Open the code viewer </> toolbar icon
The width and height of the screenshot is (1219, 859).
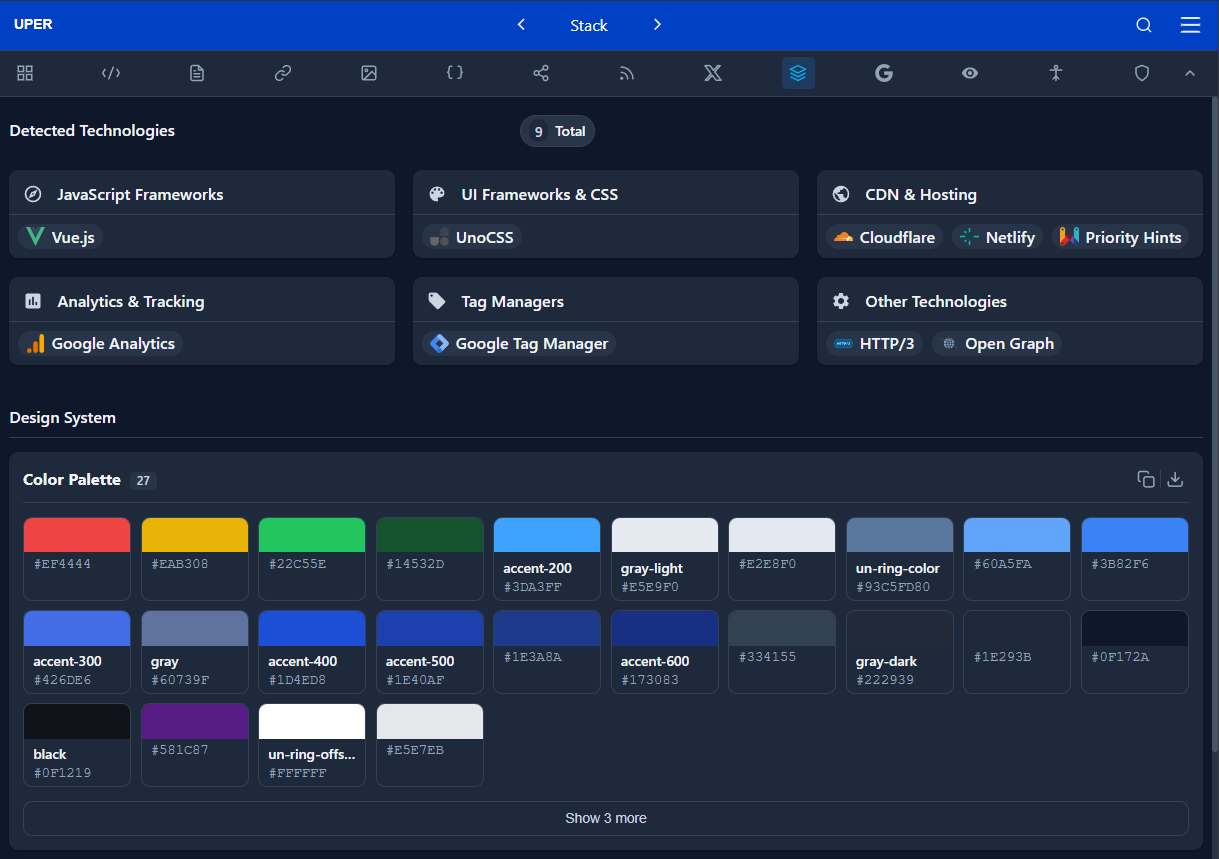coord(110,73)
